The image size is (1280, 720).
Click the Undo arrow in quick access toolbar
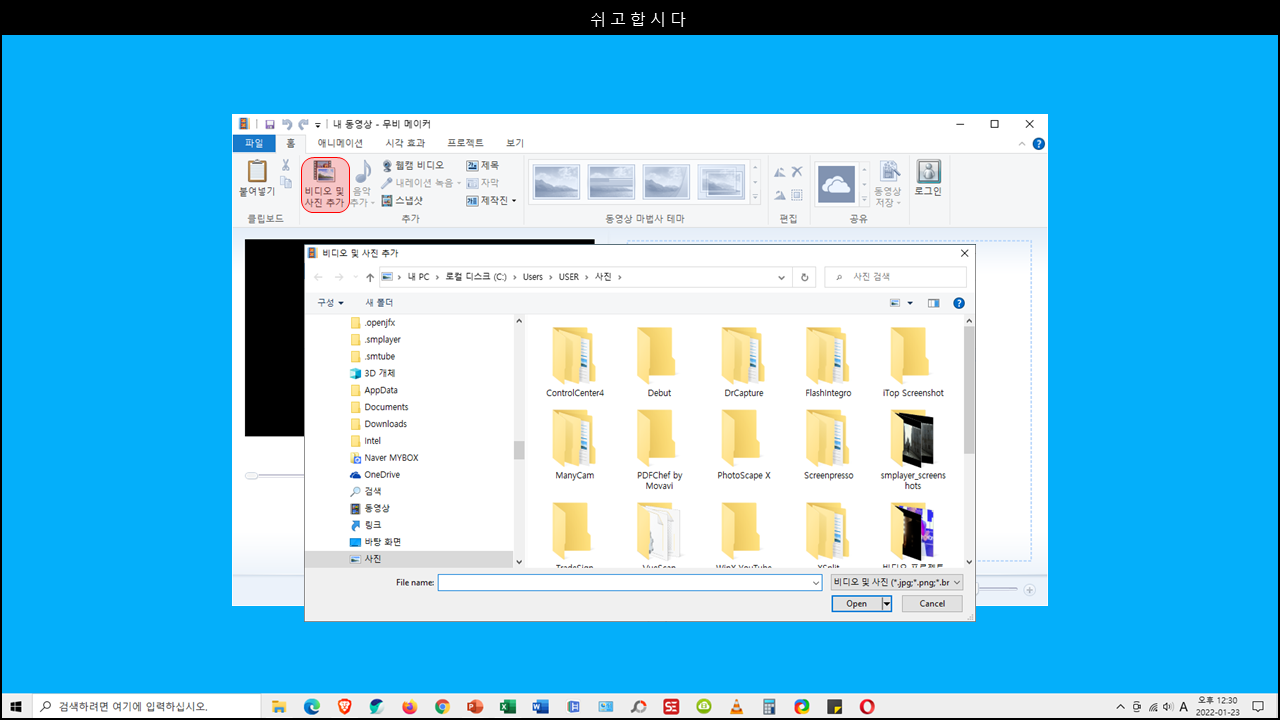click(x=287, y=124)
